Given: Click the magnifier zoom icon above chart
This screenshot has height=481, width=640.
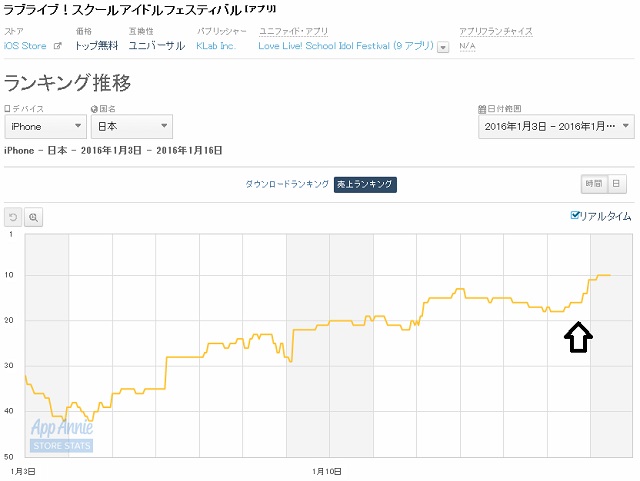Looking at the screenshot, I should (x=33, y=217).
